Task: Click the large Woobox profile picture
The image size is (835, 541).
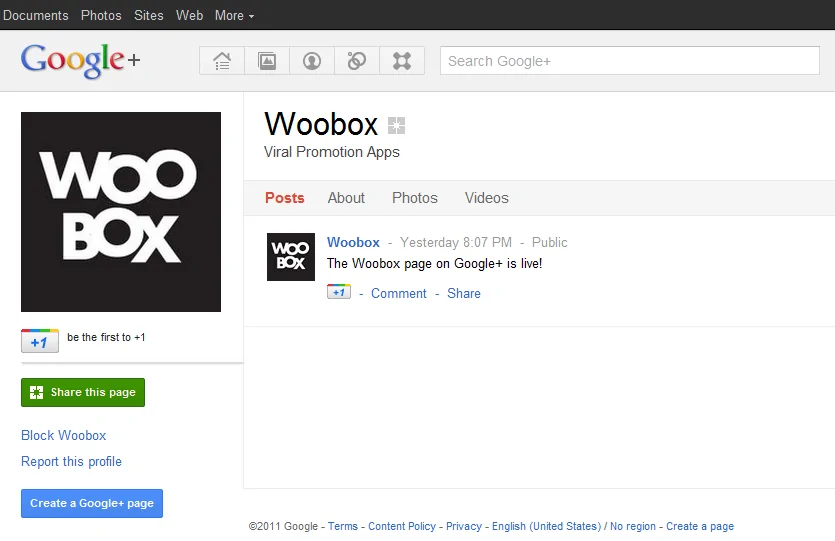Action: click(x=121, y=212)
